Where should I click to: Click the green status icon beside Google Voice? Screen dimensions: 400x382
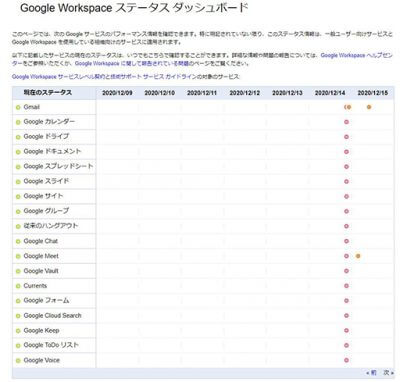pyautogui.click(x=18, y=361)
